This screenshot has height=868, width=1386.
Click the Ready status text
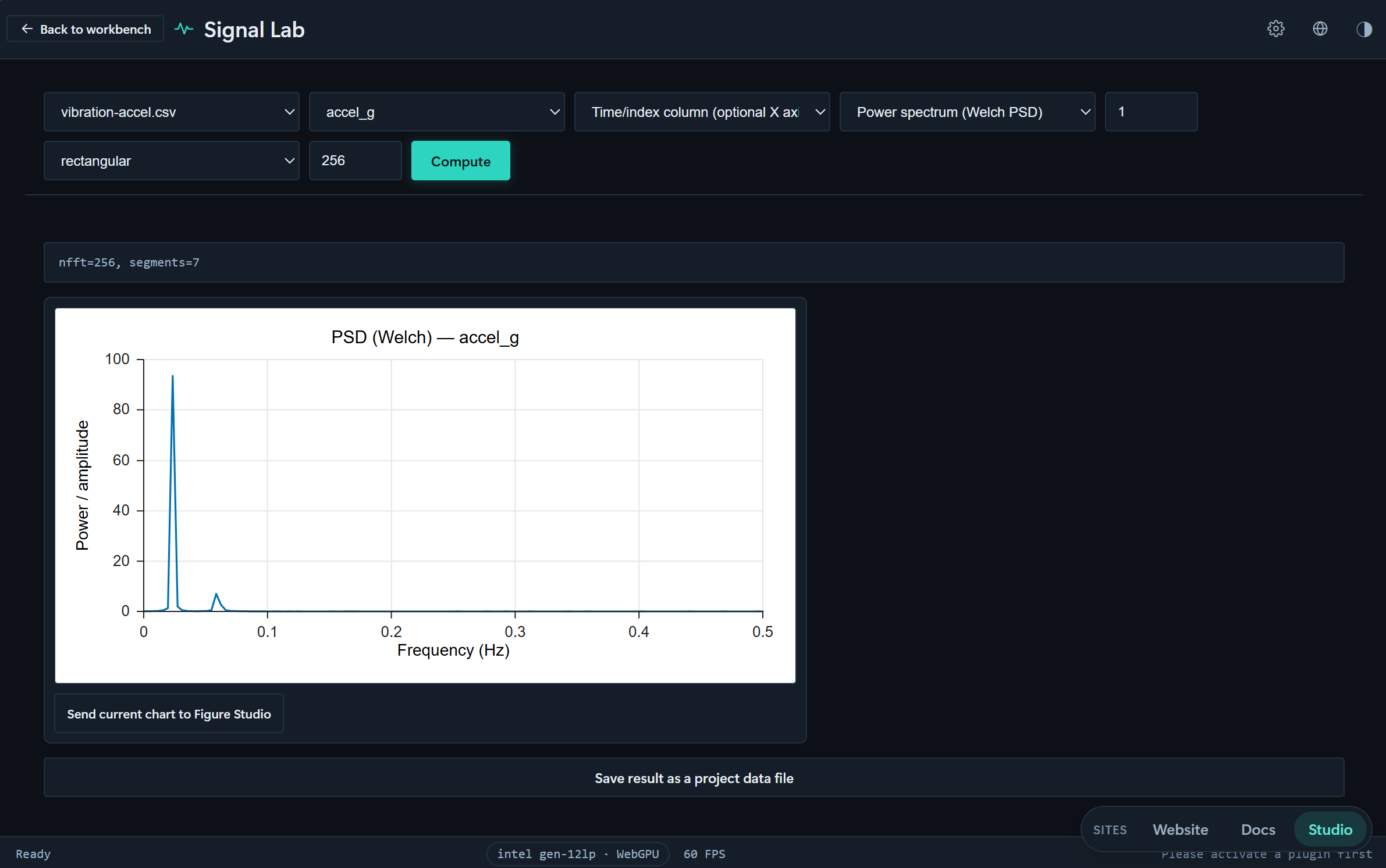pos(33,854)
